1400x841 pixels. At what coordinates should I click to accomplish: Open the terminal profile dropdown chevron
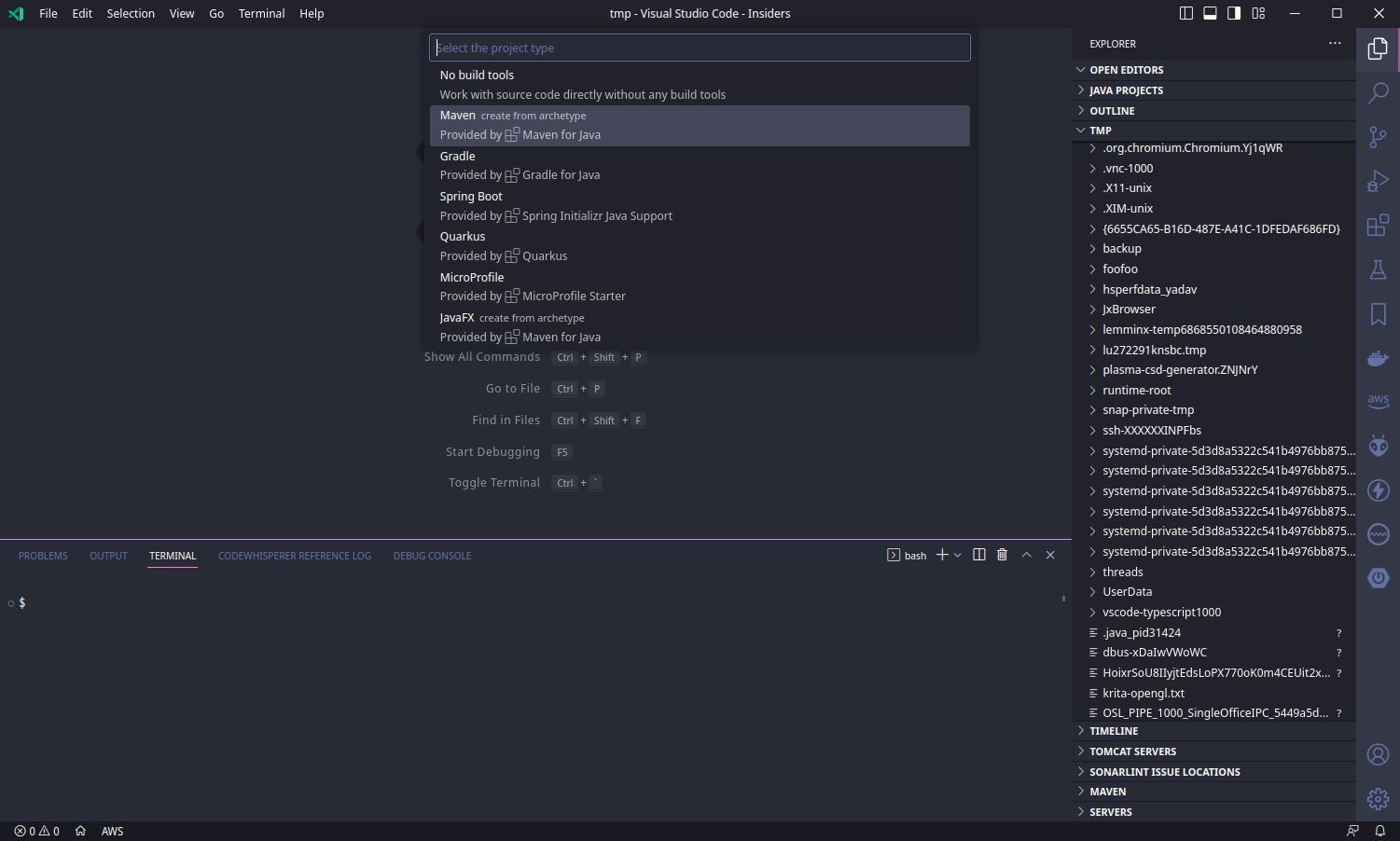pyautogui.click(x=957, y=555)
